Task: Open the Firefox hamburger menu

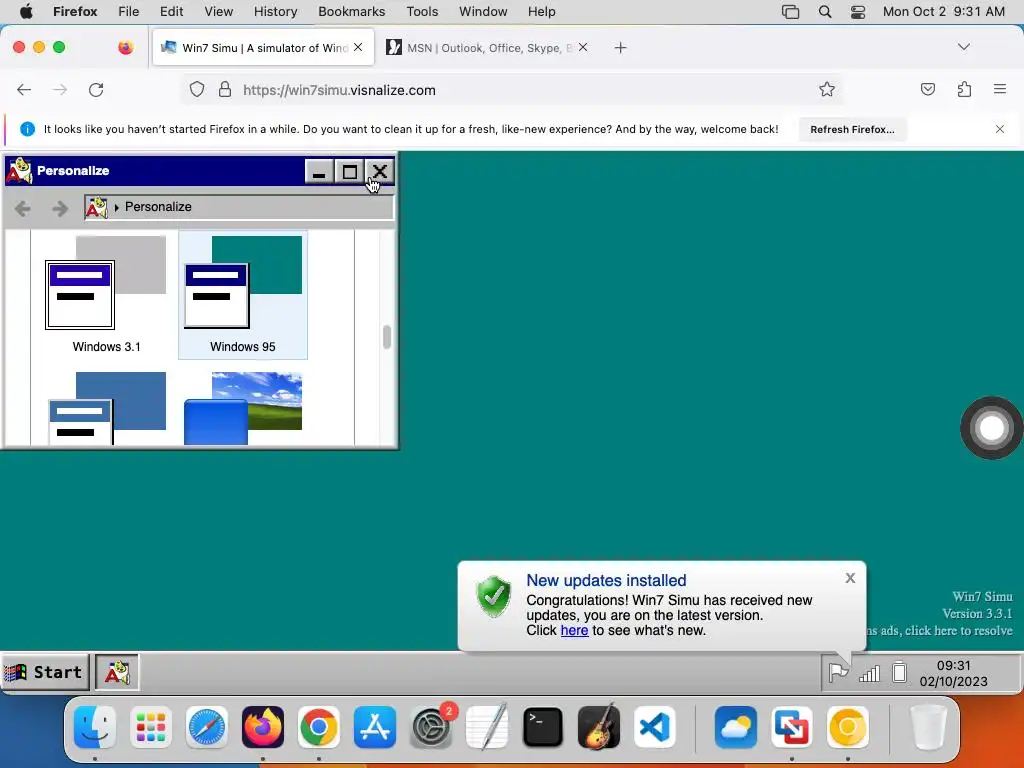Action: [999, 89]
